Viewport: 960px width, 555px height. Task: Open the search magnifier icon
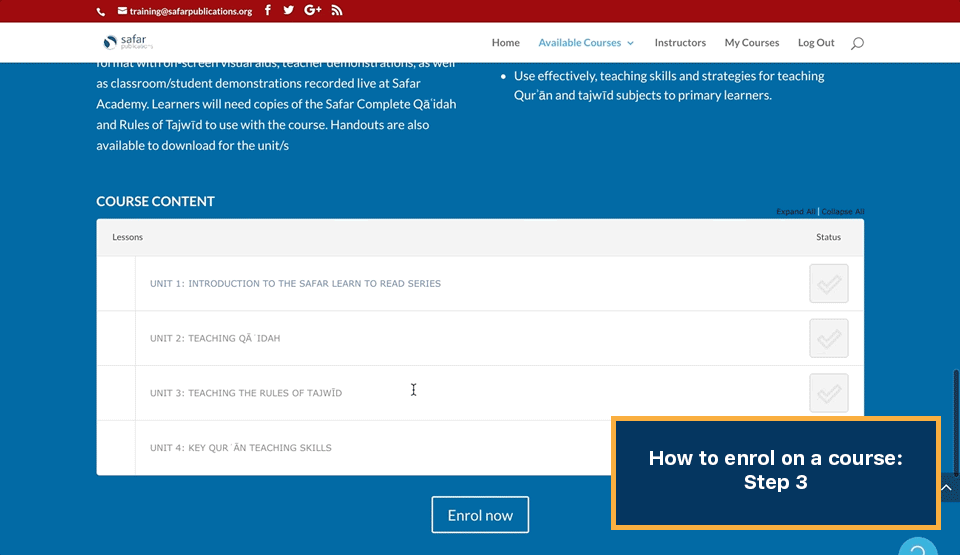point(857,43)
